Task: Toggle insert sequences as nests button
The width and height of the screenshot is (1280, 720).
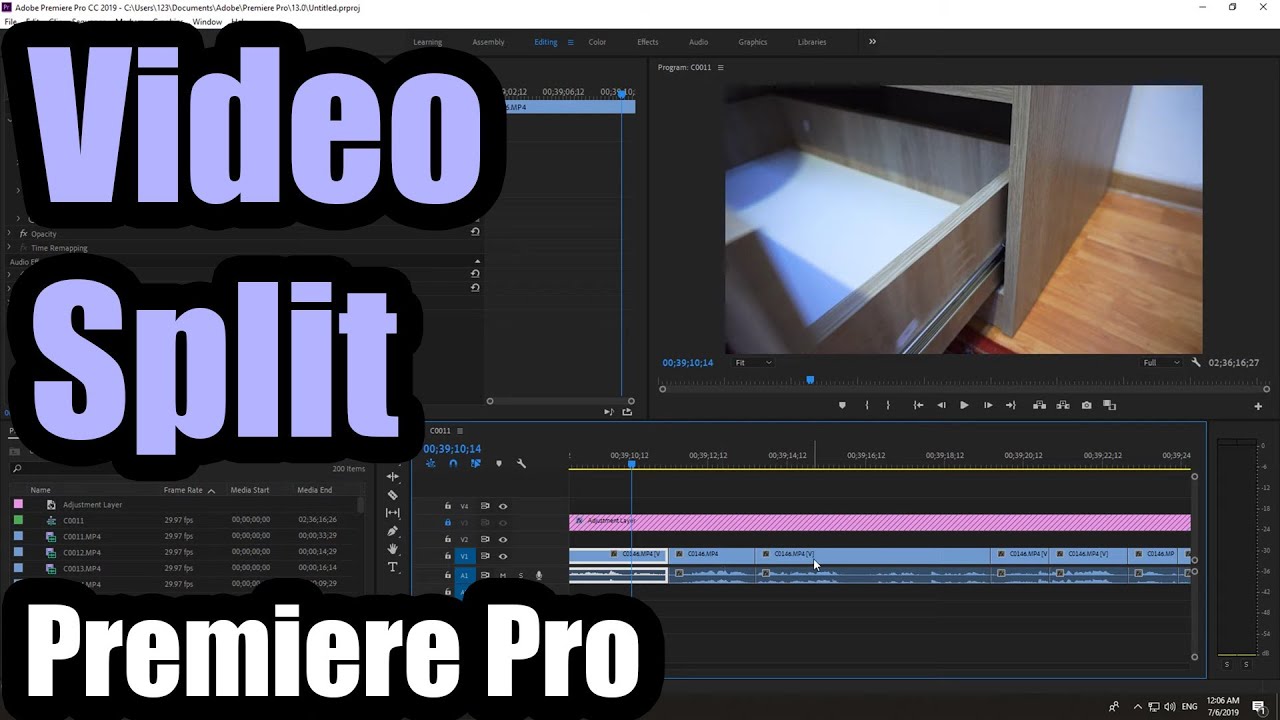Action: coord(431,463)
